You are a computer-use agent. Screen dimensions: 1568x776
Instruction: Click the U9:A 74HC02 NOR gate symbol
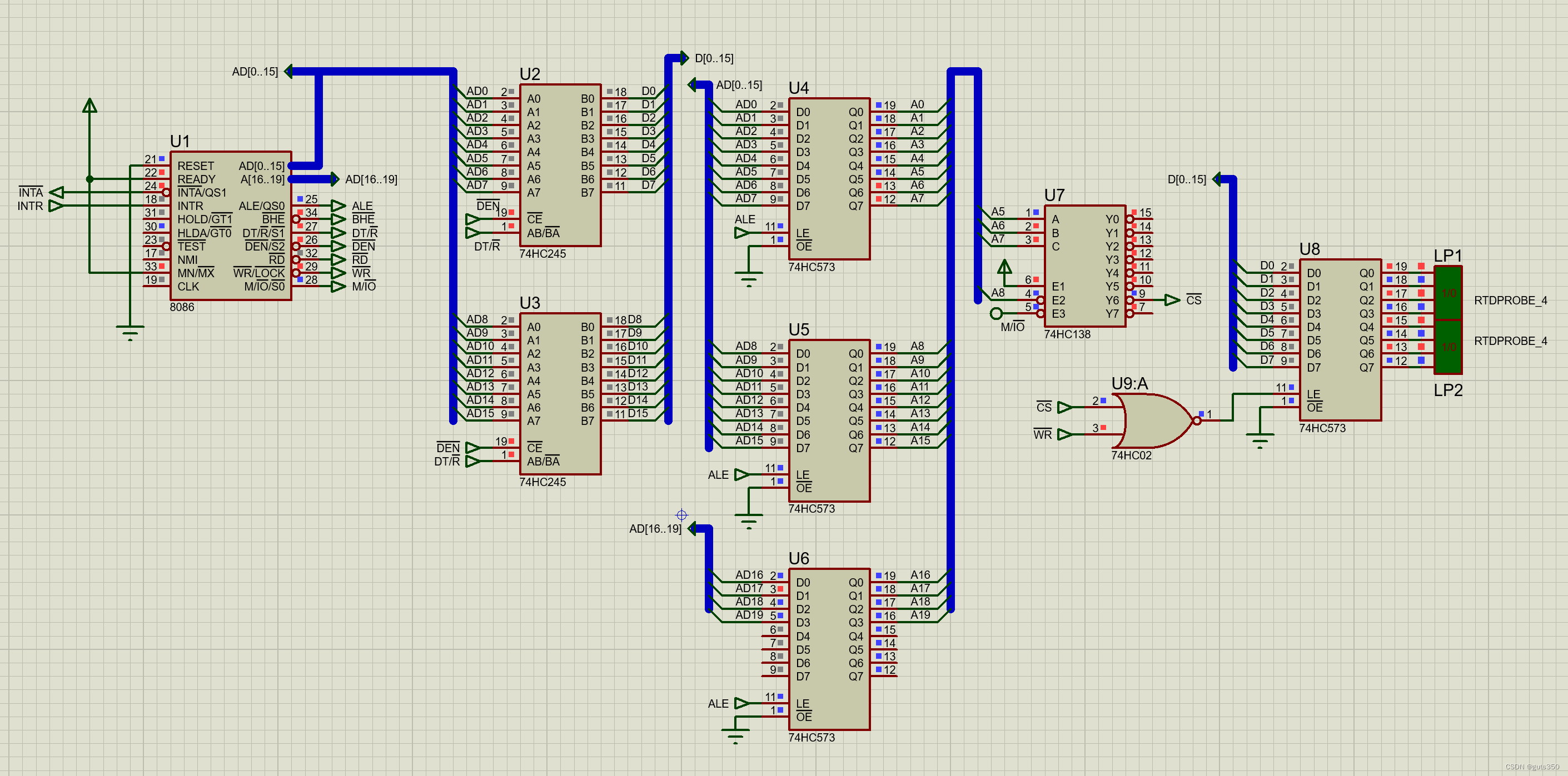tap(1153, 420)
